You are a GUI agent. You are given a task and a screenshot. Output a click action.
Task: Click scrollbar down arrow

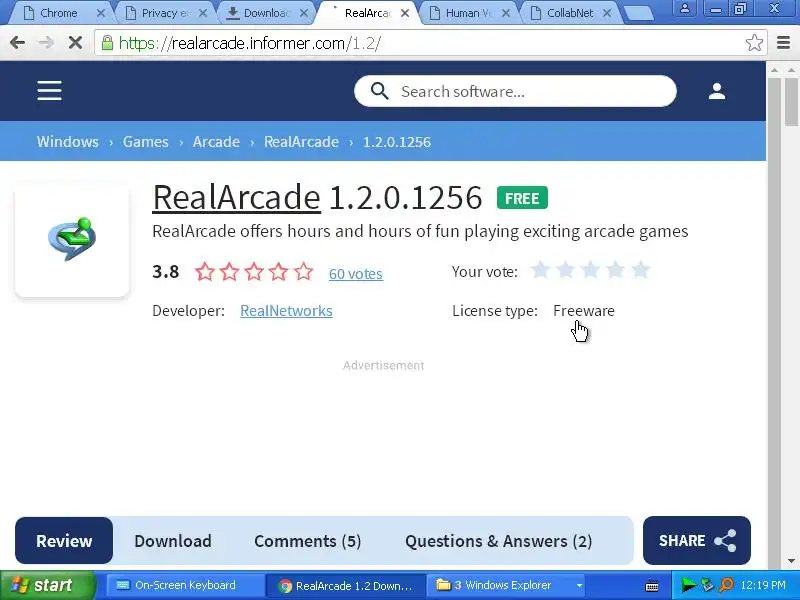[x=792, y=561]
